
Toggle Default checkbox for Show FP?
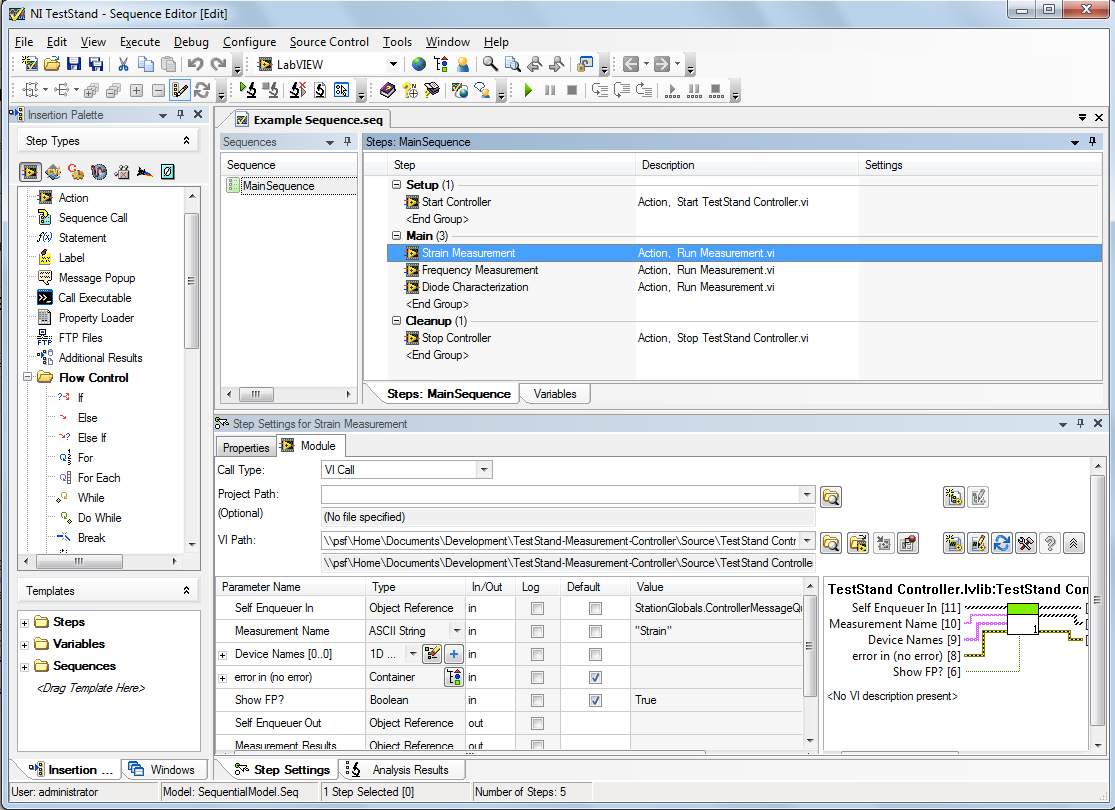coord(595,700)
